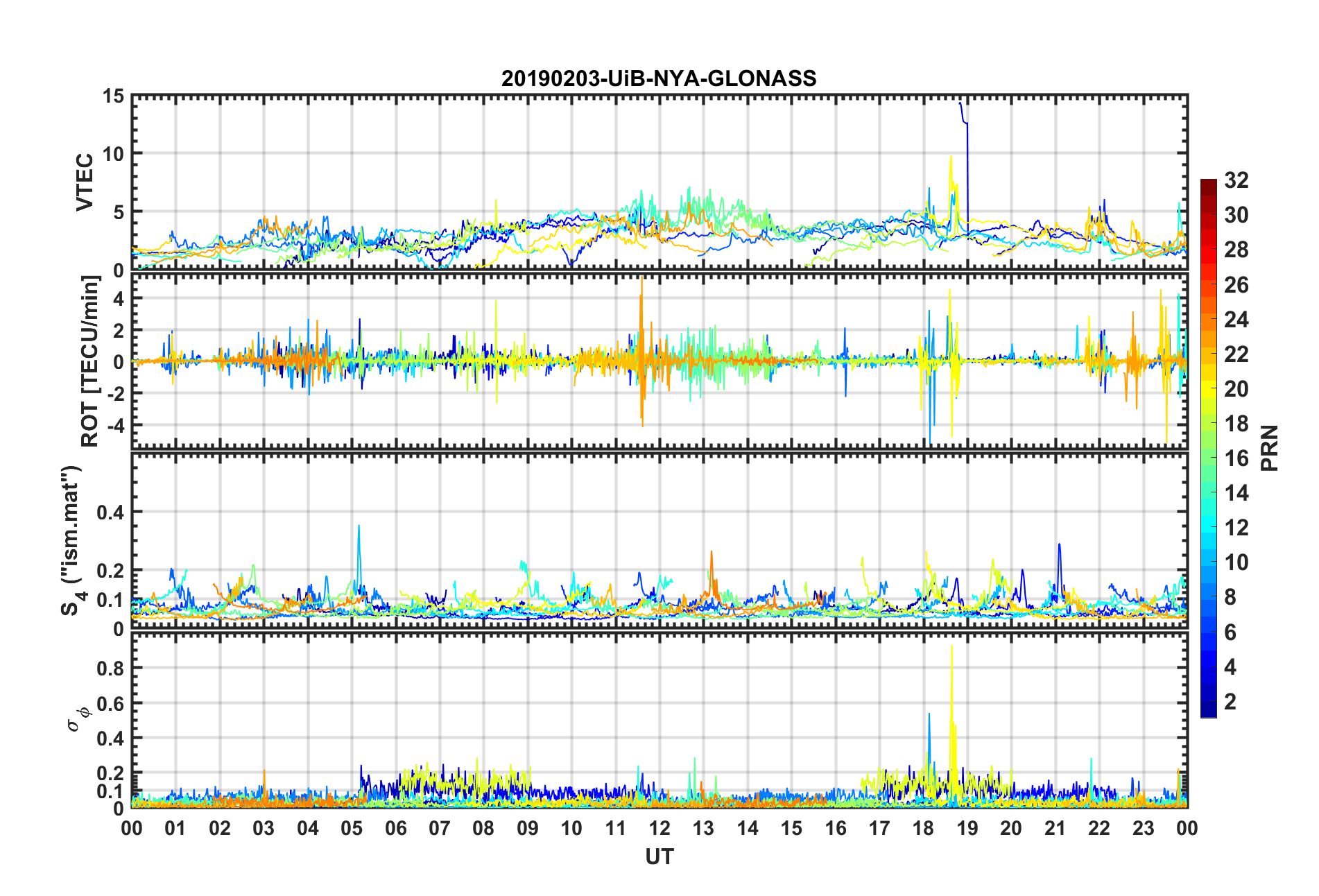The image size is (1319, 896).
Task: Click colorbar tick label 2
Action: pos(1230,702)
